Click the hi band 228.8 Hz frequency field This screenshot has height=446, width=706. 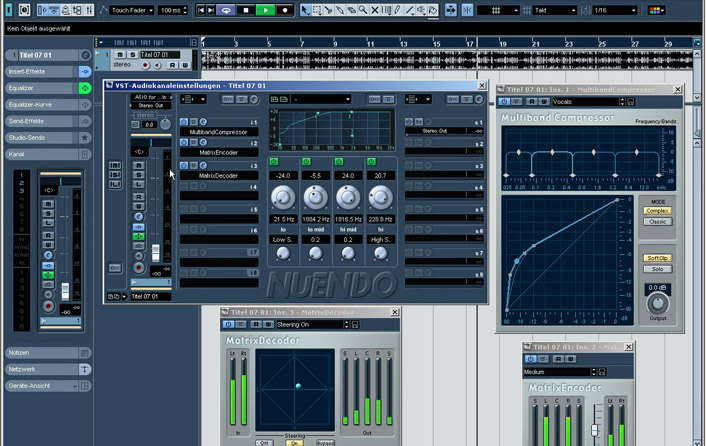click(x=380, y=219)
